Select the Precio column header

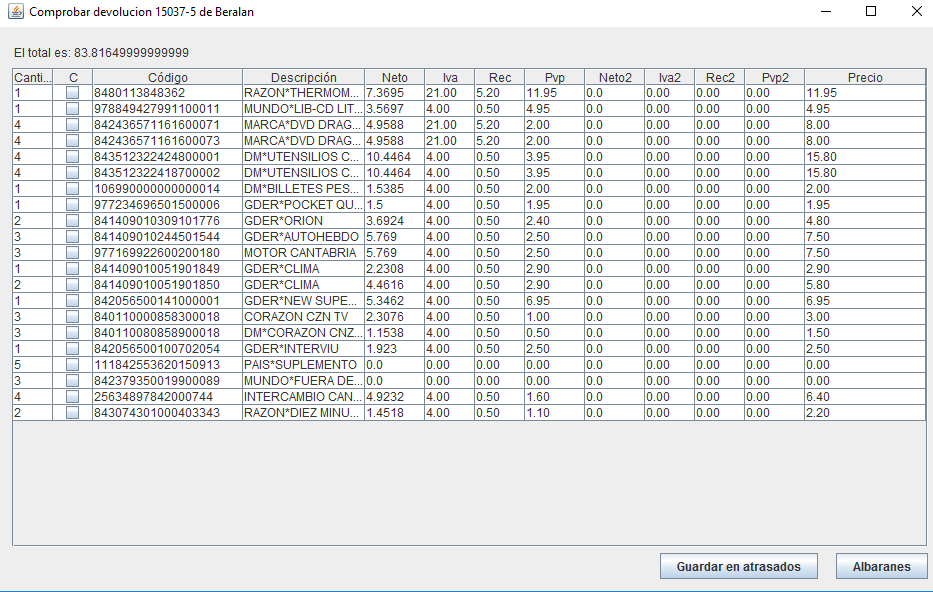tap(865, 77)
